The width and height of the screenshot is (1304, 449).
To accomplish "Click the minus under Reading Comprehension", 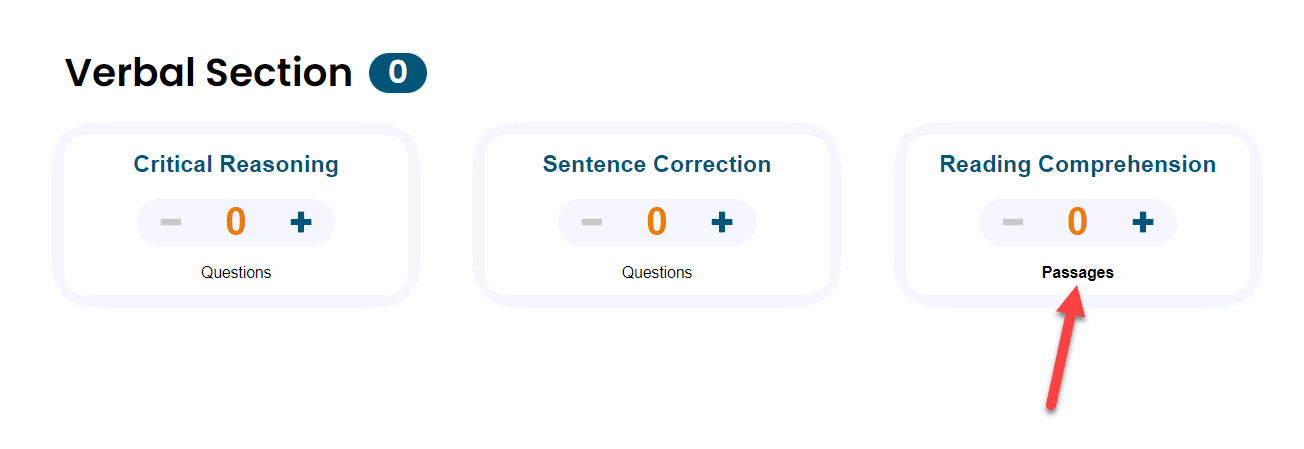I will (x=1013, y=222).
